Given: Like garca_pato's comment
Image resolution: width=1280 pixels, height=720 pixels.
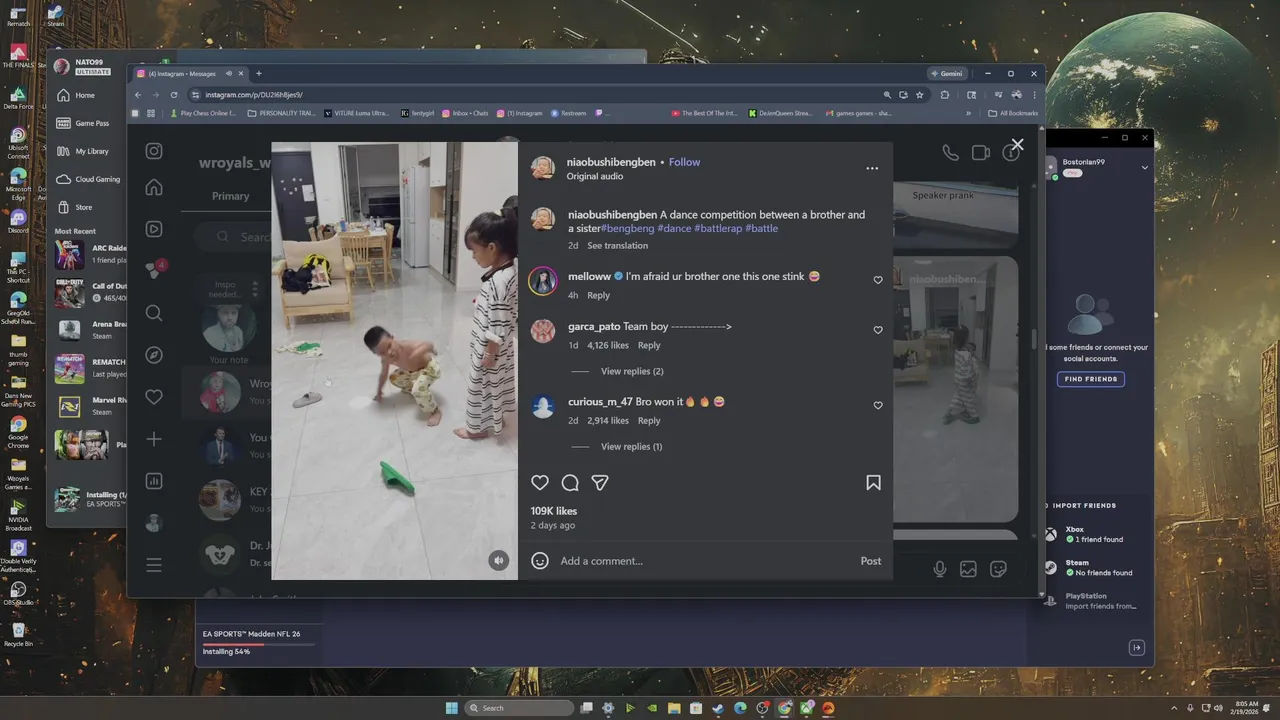Looking at the screenshot, I should pos(878,330).
